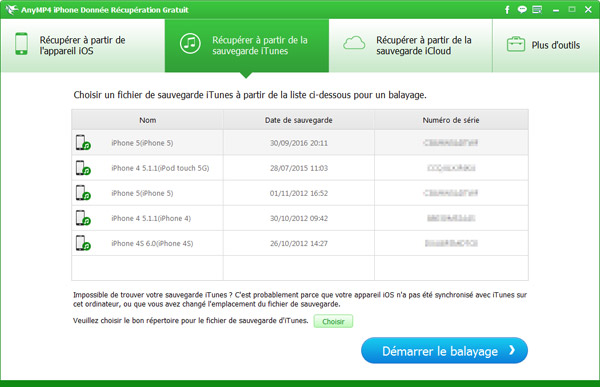Switch to Récupérer à partir de la sauvegarde iTunes tab

[247, 46]
